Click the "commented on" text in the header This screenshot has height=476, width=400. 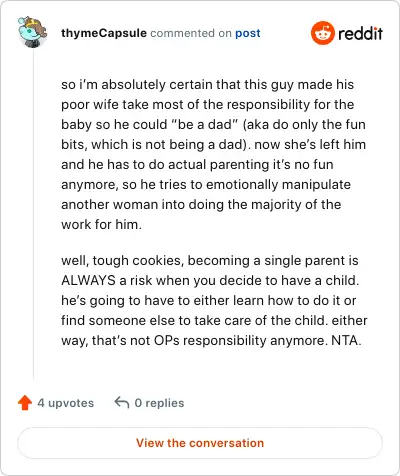point(191,33)
